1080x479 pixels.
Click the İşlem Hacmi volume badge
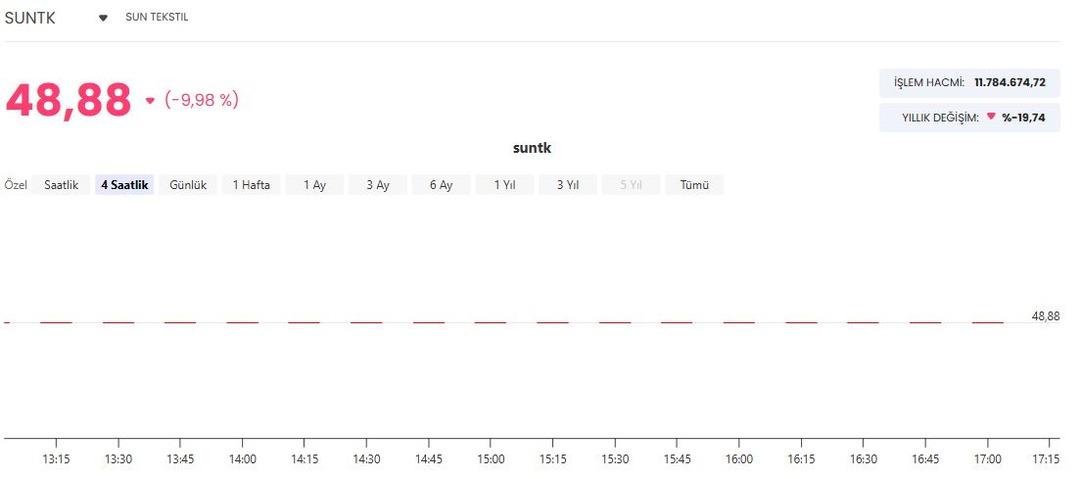(968, 82)
